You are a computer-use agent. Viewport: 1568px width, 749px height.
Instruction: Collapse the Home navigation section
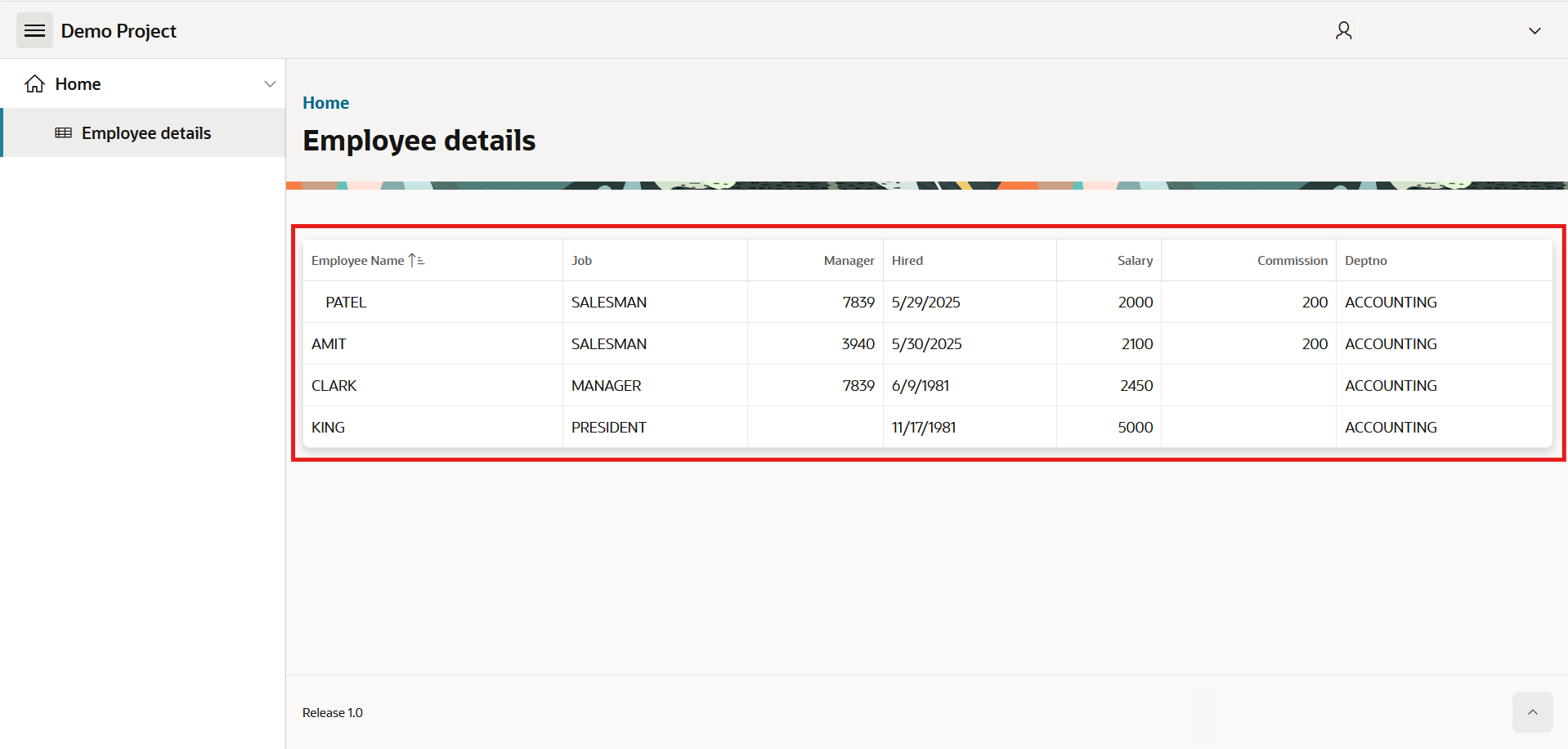tap(270, 83)
